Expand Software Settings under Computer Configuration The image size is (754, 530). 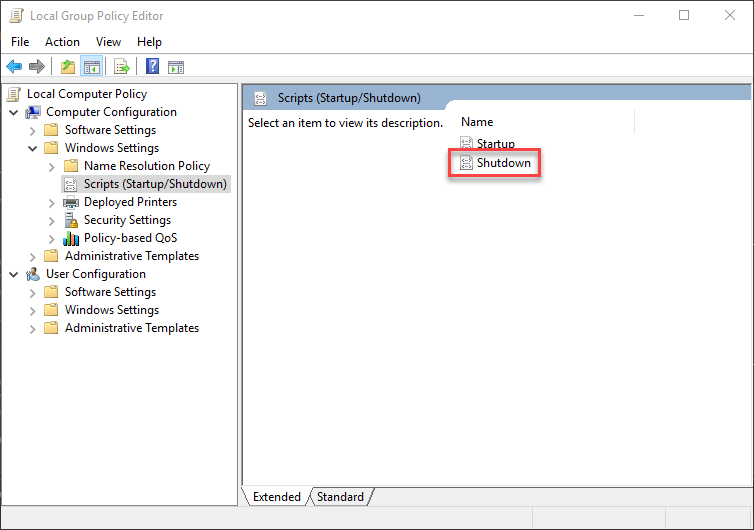33,131
